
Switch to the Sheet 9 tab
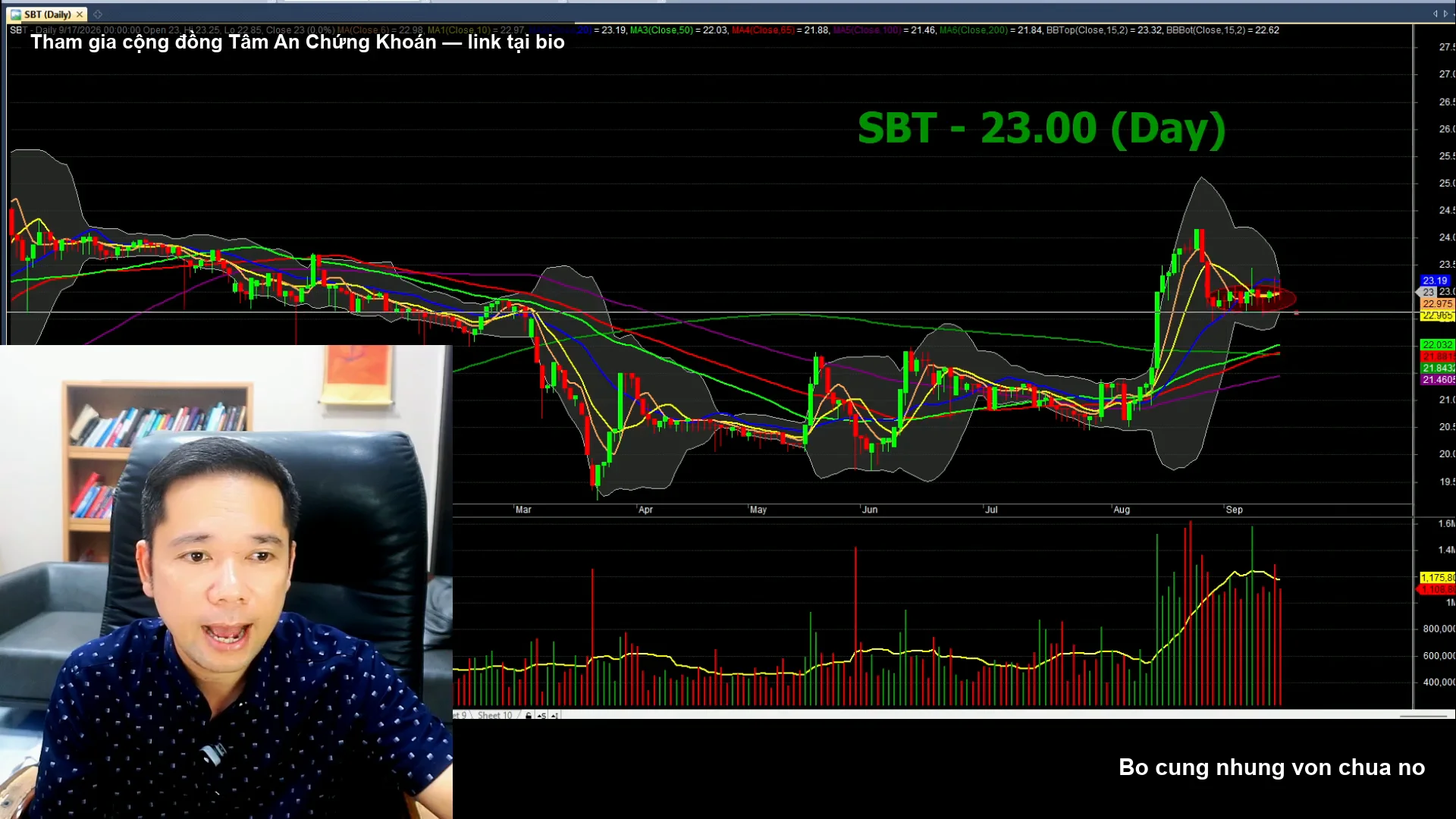(460, 715)
